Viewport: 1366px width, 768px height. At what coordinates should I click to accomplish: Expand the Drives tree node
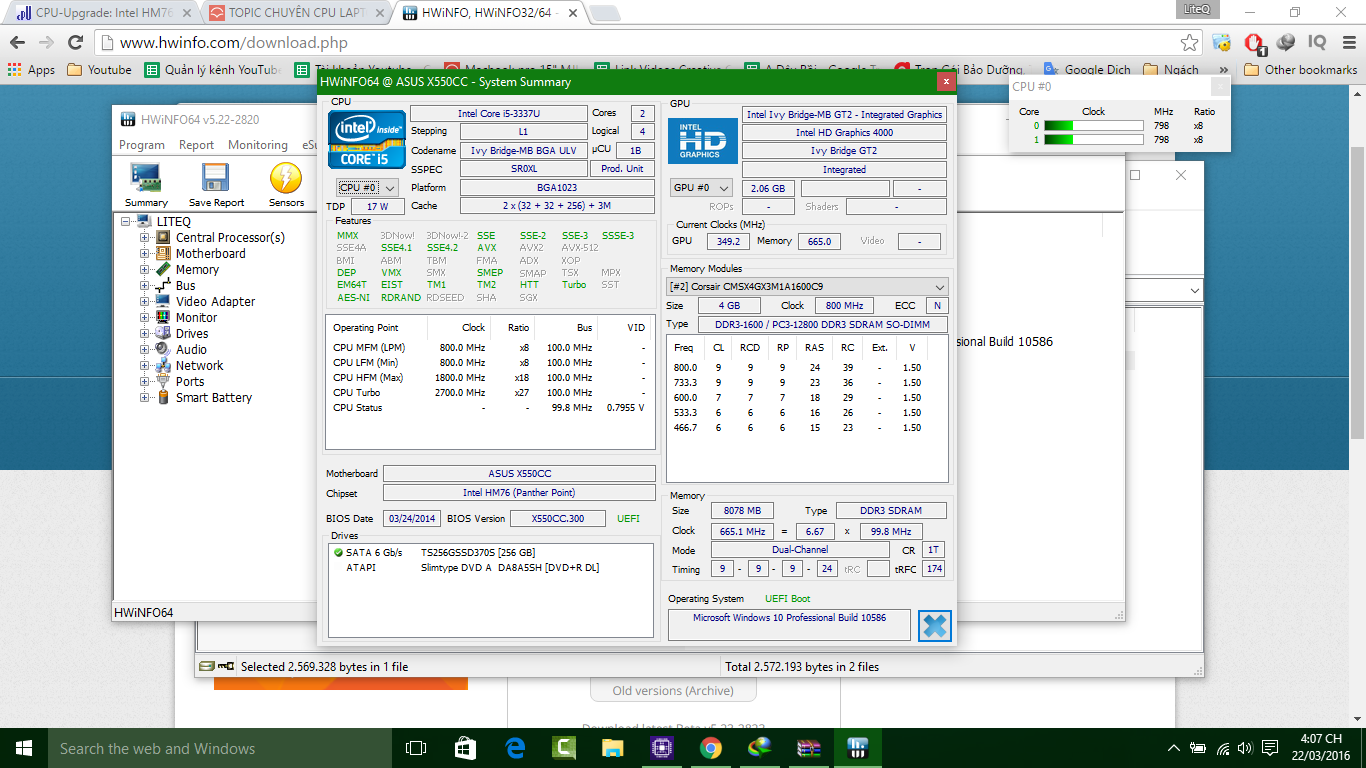(145, 334)
